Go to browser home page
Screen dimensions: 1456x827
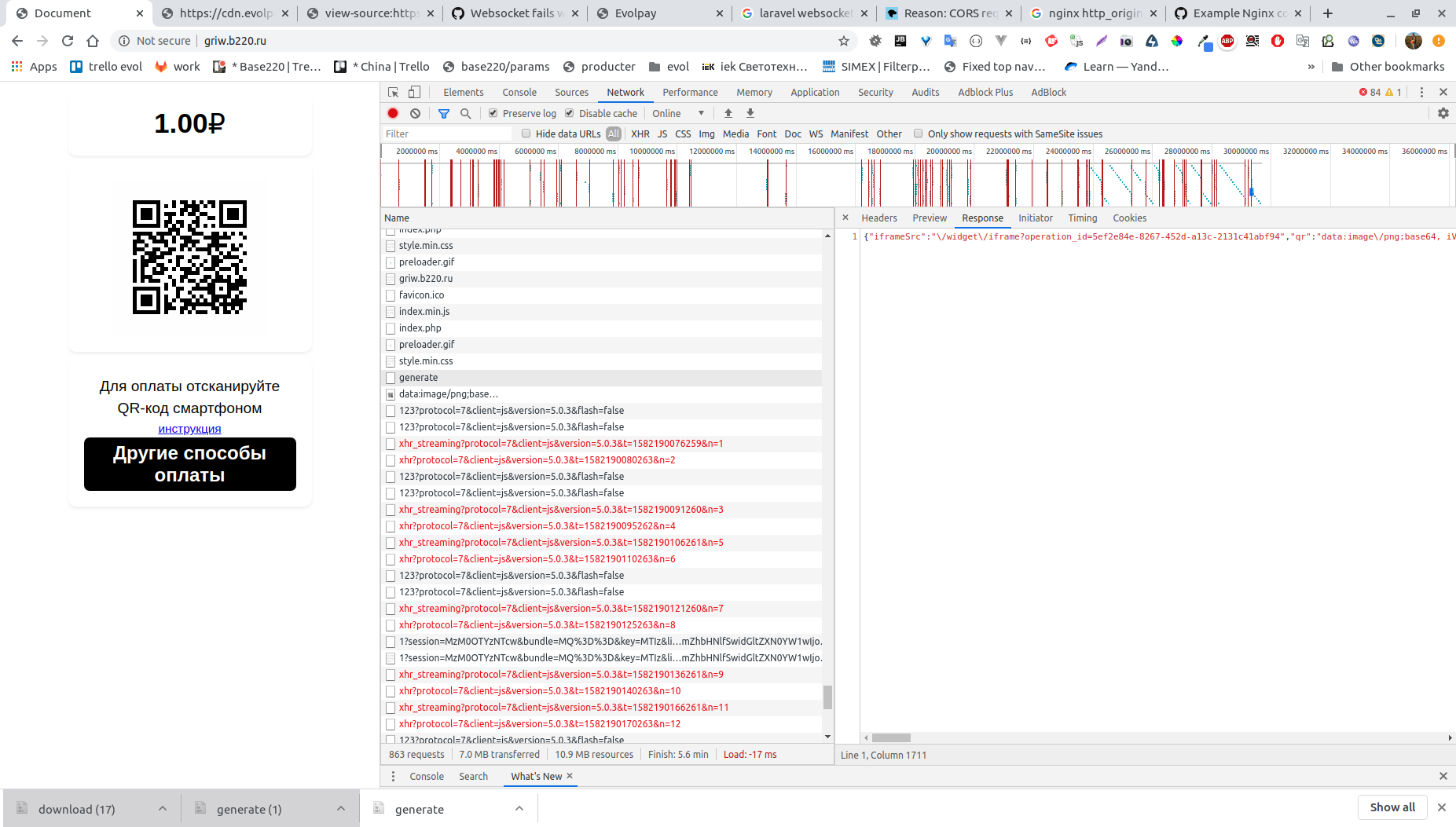click(93, 41)
